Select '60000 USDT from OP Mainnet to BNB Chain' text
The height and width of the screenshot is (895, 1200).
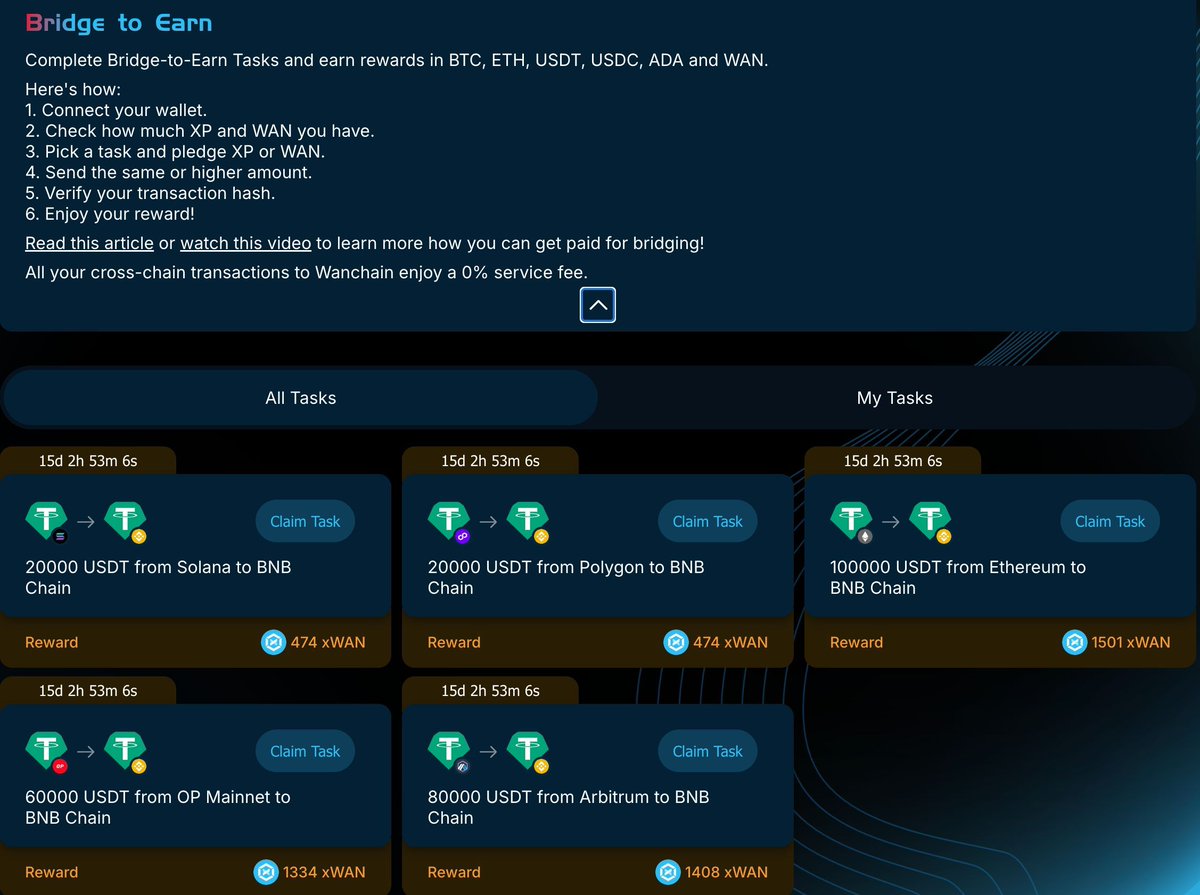point(158,807)
